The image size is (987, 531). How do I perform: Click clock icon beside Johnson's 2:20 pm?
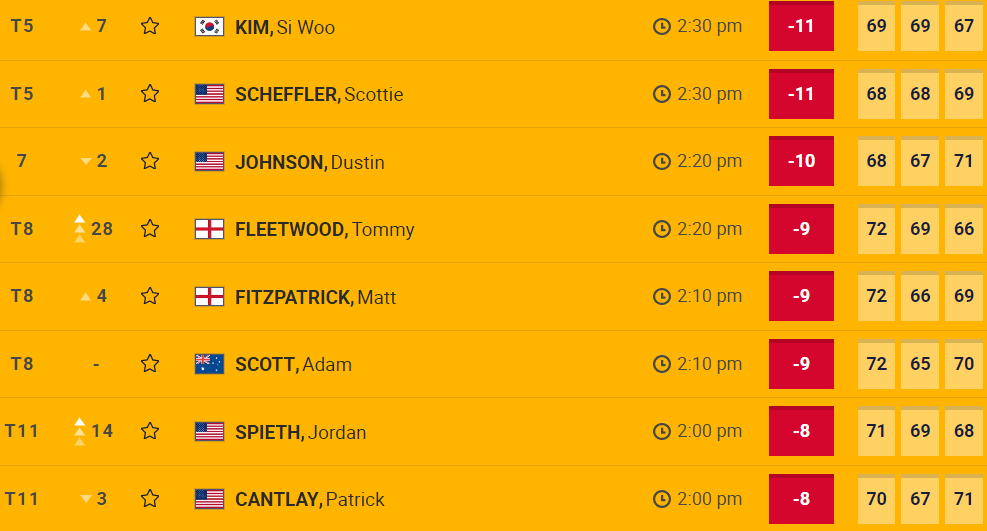(x=661, y=161)
